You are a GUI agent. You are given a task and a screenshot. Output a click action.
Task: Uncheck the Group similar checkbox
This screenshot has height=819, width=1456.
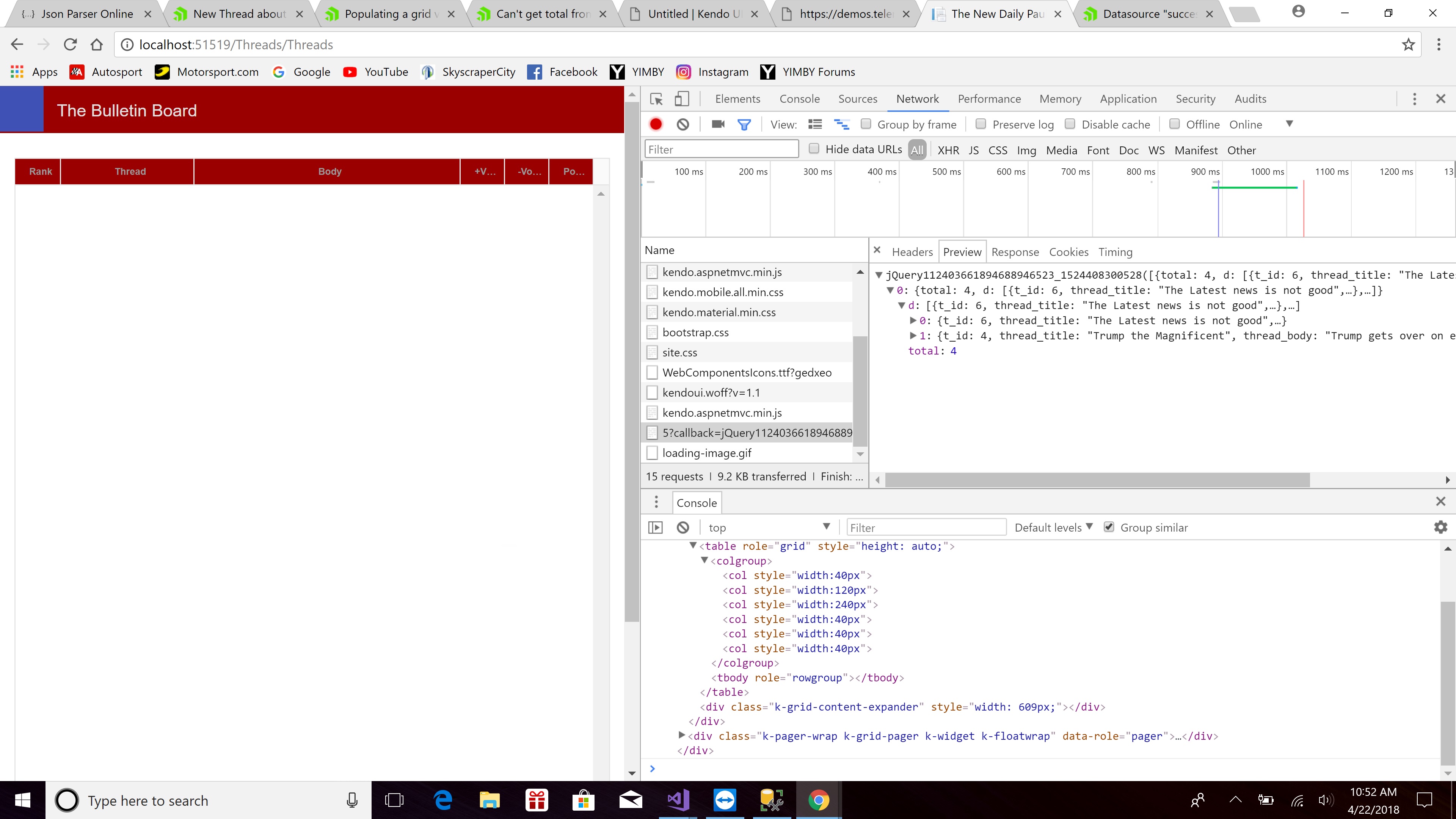1109,527
